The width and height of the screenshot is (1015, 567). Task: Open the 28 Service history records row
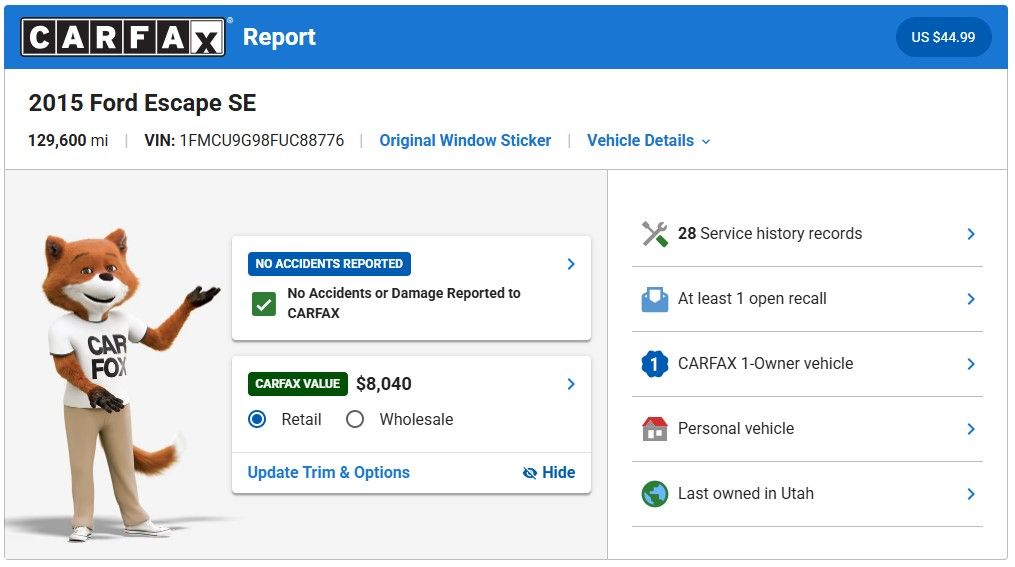pyautogui.click(x=806, y=234)
